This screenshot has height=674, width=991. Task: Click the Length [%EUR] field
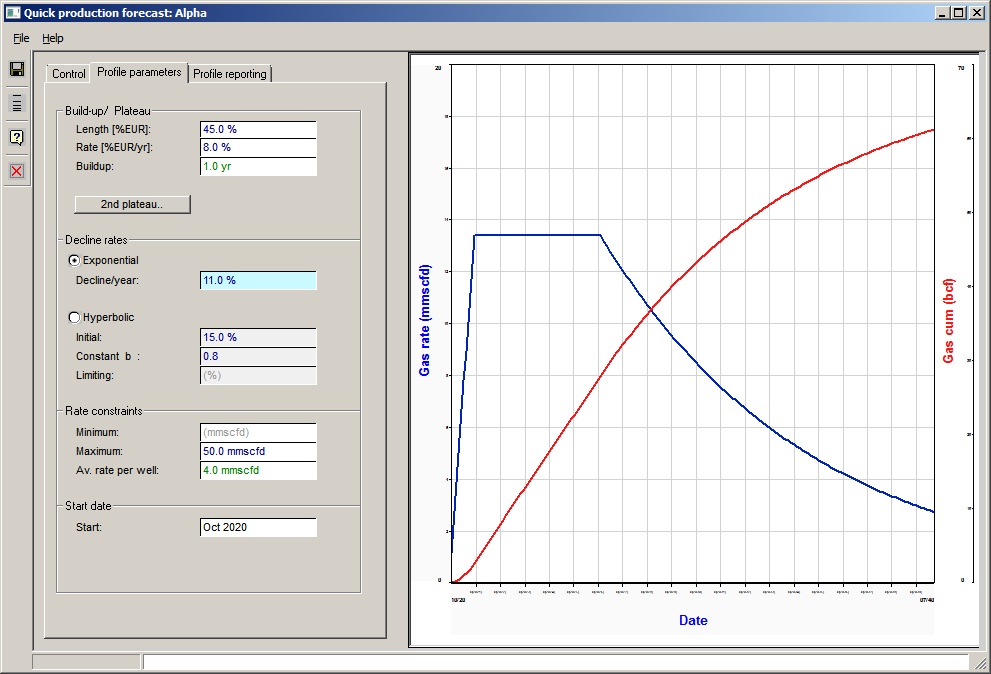(x=258, y=130)
